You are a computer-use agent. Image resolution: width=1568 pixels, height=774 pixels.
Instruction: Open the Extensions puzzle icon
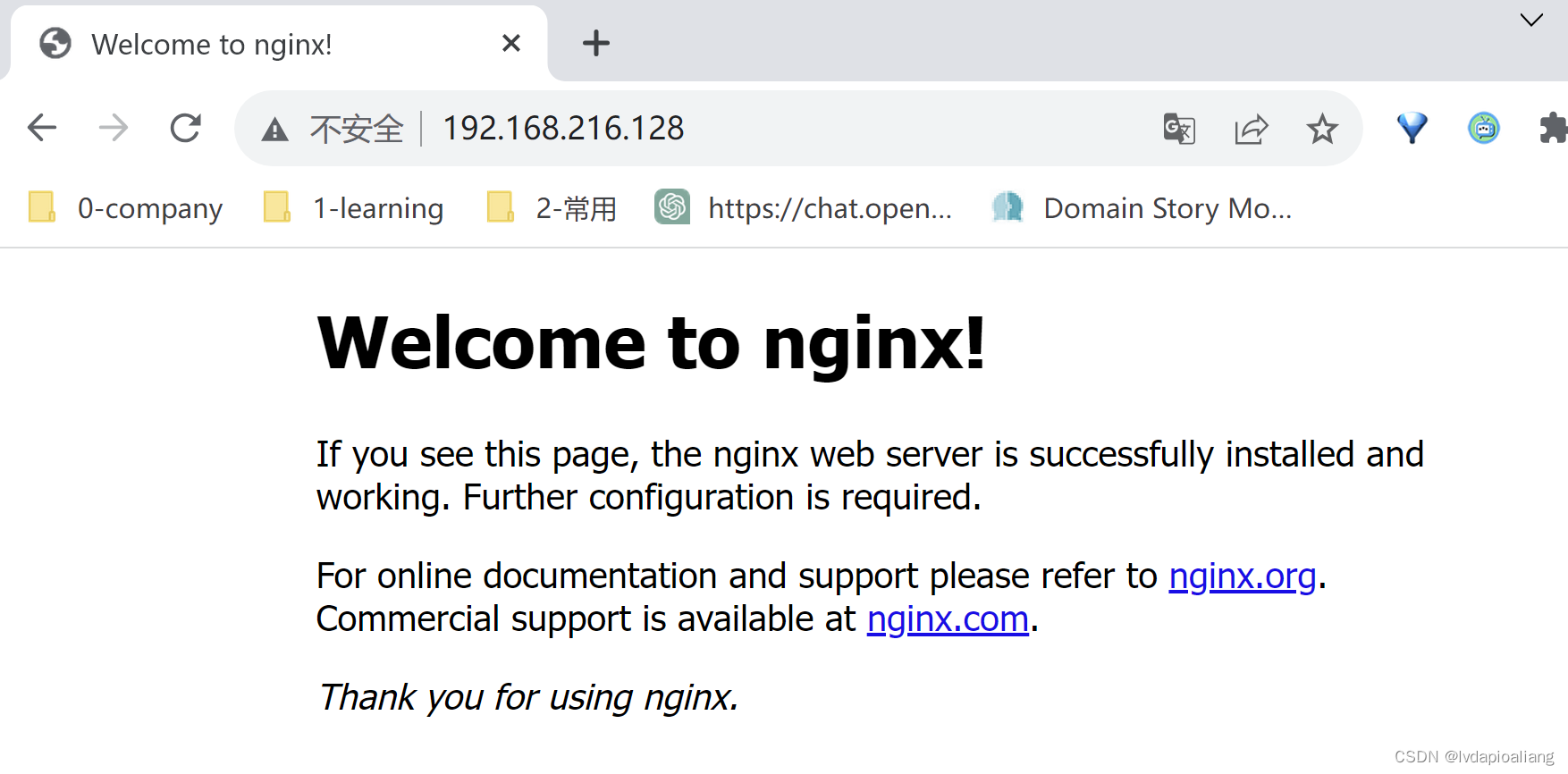pos(1554,128)
